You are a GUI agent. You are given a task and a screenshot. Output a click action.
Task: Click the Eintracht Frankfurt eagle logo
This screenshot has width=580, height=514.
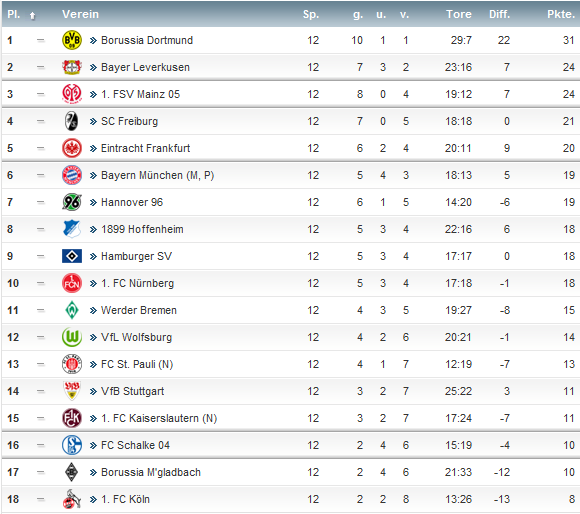[x=72, y=148]
